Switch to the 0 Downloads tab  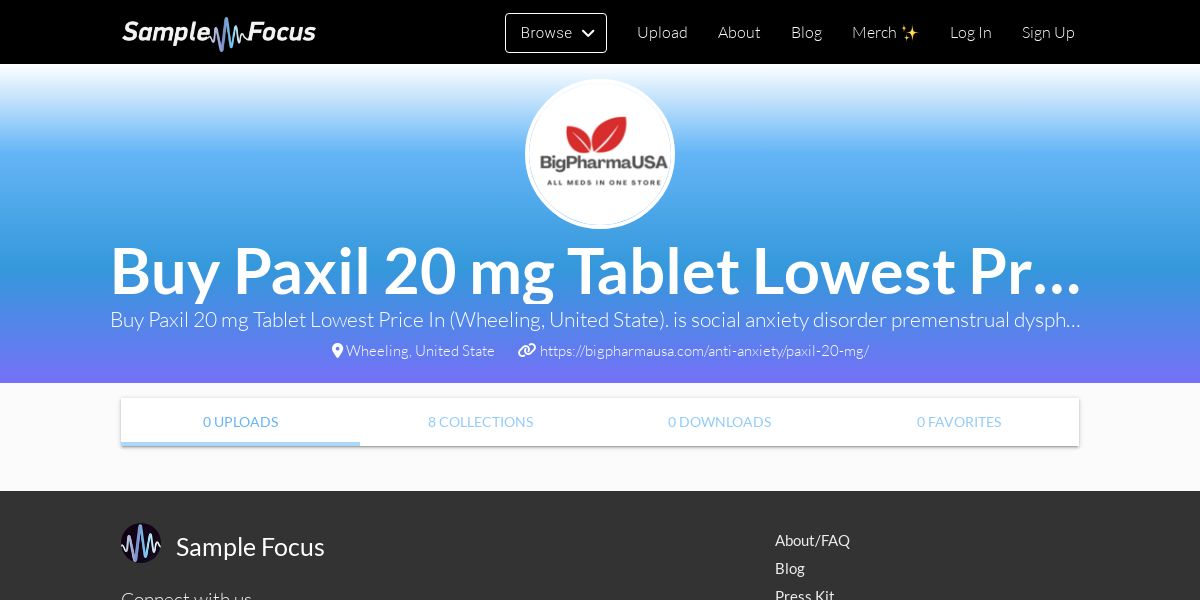tap(719, 422)
